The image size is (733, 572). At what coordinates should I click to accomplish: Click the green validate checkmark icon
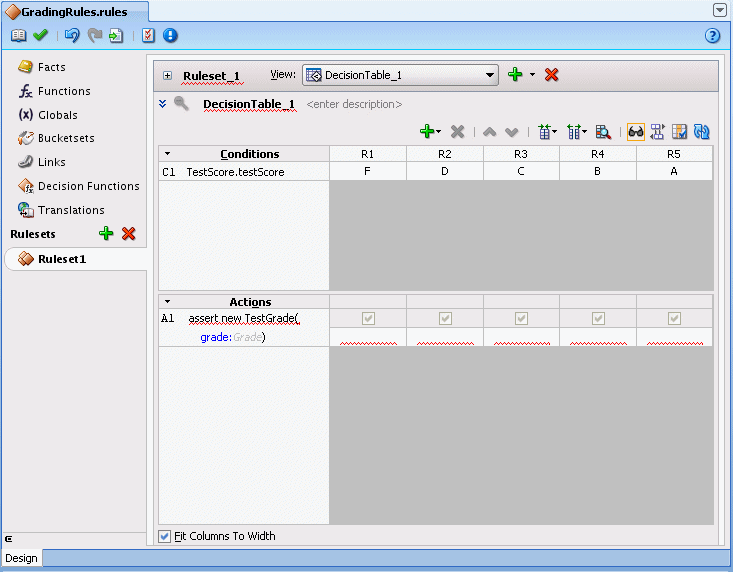[x=41, y=35]
